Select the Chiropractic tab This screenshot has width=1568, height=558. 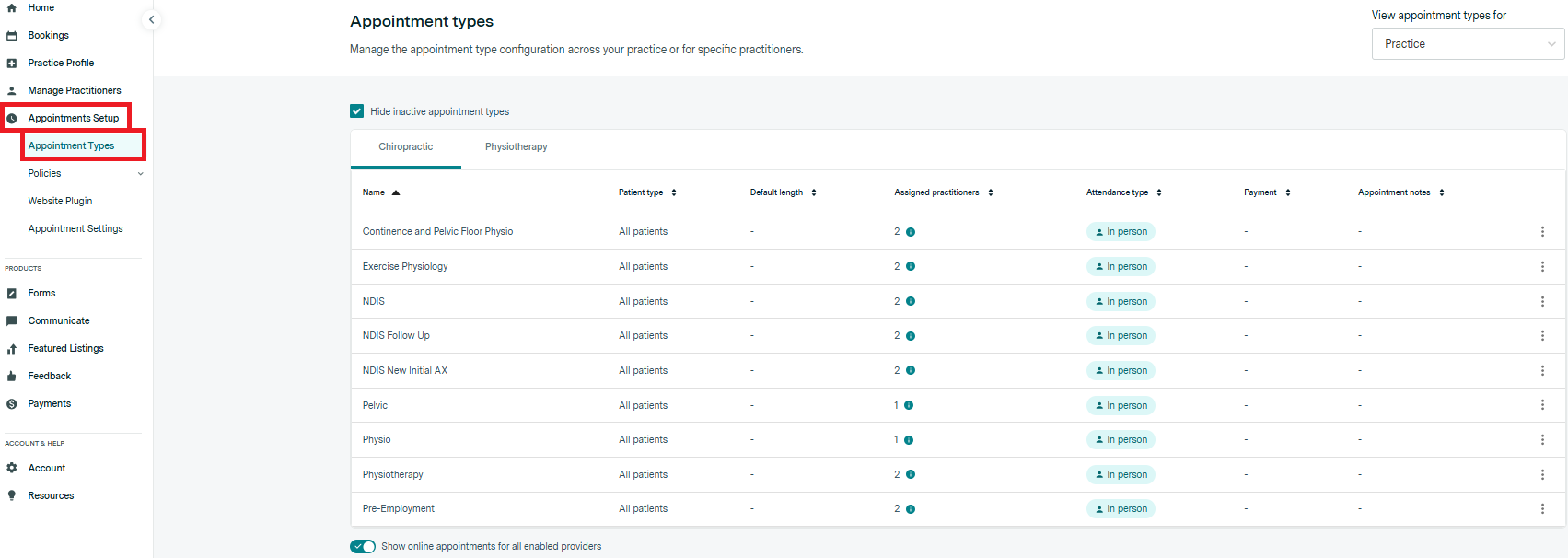click(x=405, y=147)
